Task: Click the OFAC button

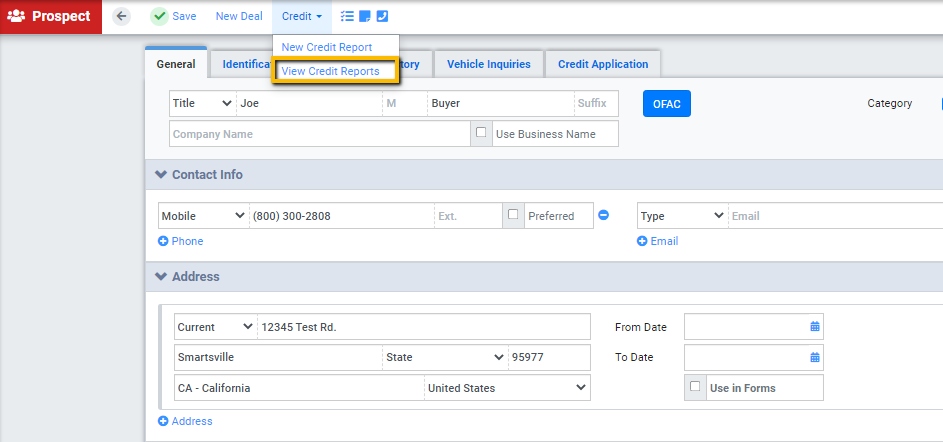Action: click(666, 103)
